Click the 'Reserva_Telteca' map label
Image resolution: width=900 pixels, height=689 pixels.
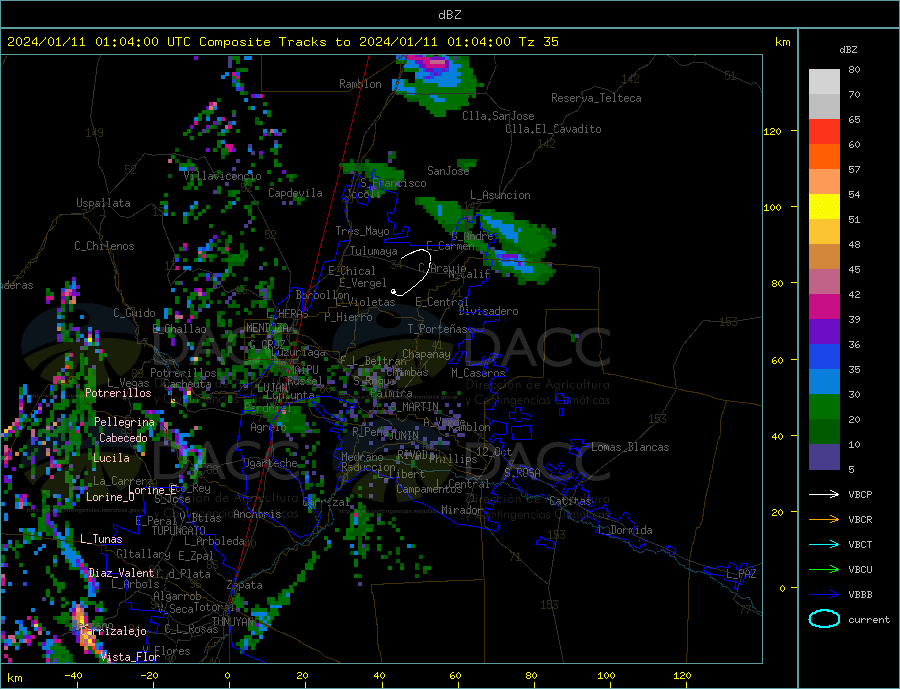pos(596,98)
